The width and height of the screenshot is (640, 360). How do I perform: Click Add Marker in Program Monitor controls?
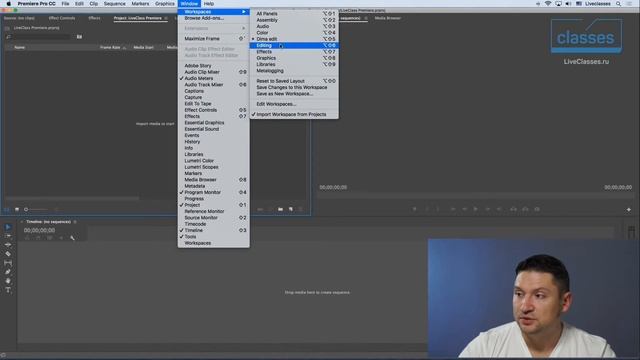click(x=414, y=209)
